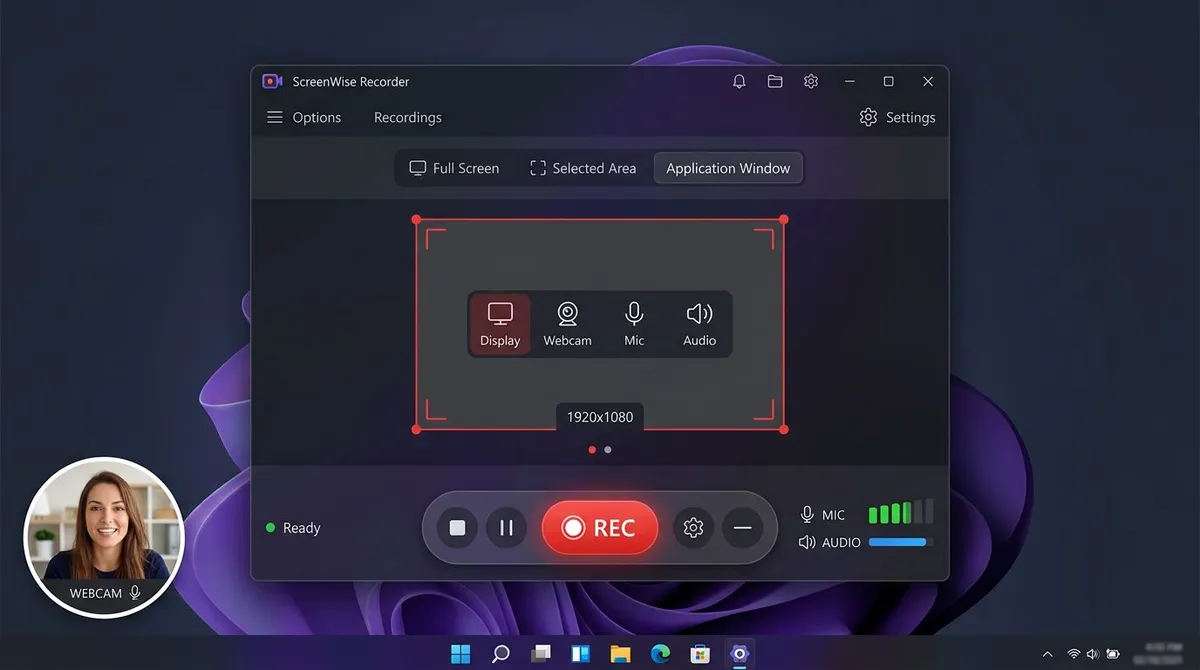Select Full Screen capture mode
Viewport: 1200px width, 670px height.
click(x=454, y=168)
